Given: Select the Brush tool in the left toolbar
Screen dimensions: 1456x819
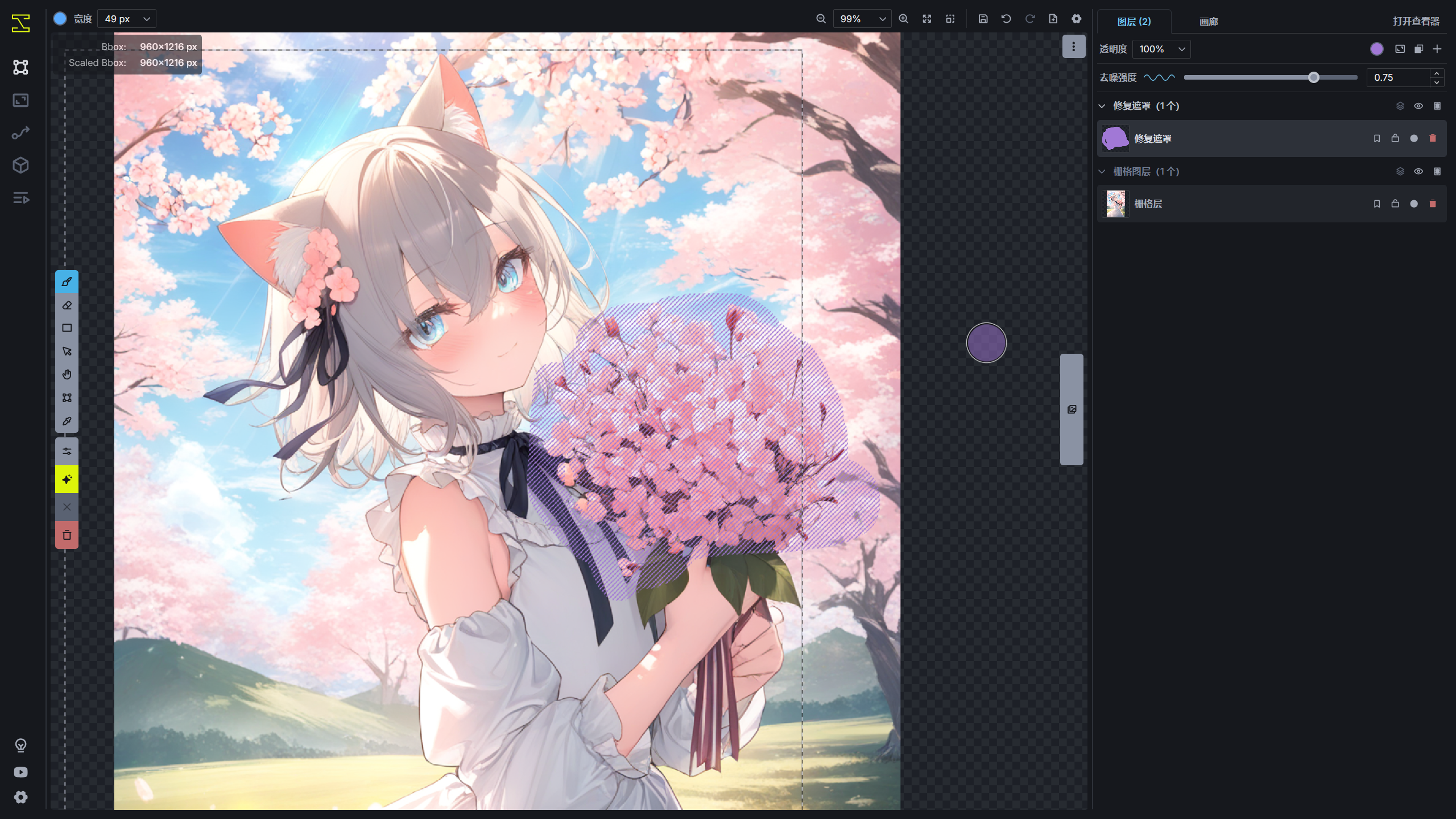Looking at the screenshot, I should 67,281.
